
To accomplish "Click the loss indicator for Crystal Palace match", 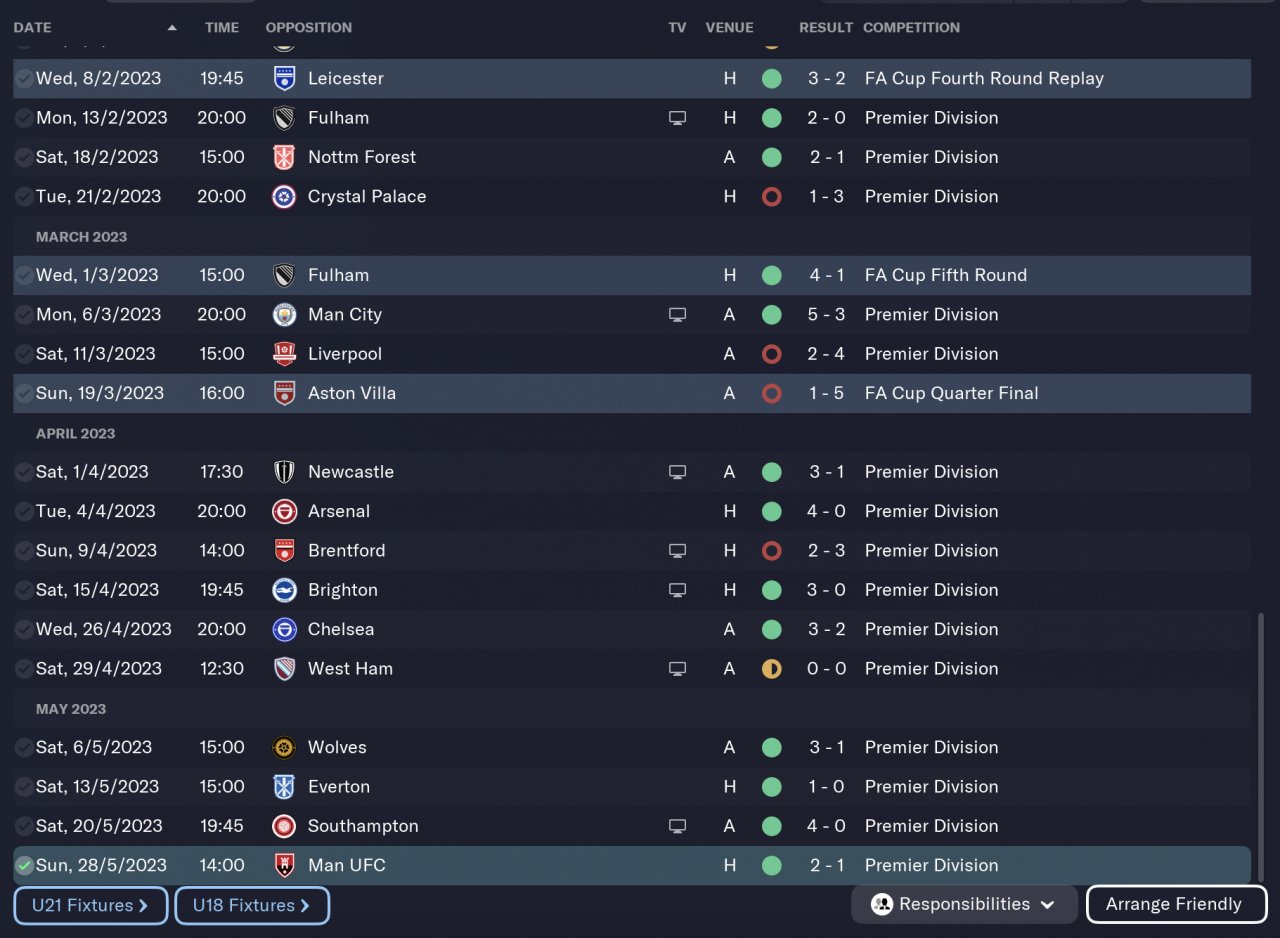I will 771,197.
